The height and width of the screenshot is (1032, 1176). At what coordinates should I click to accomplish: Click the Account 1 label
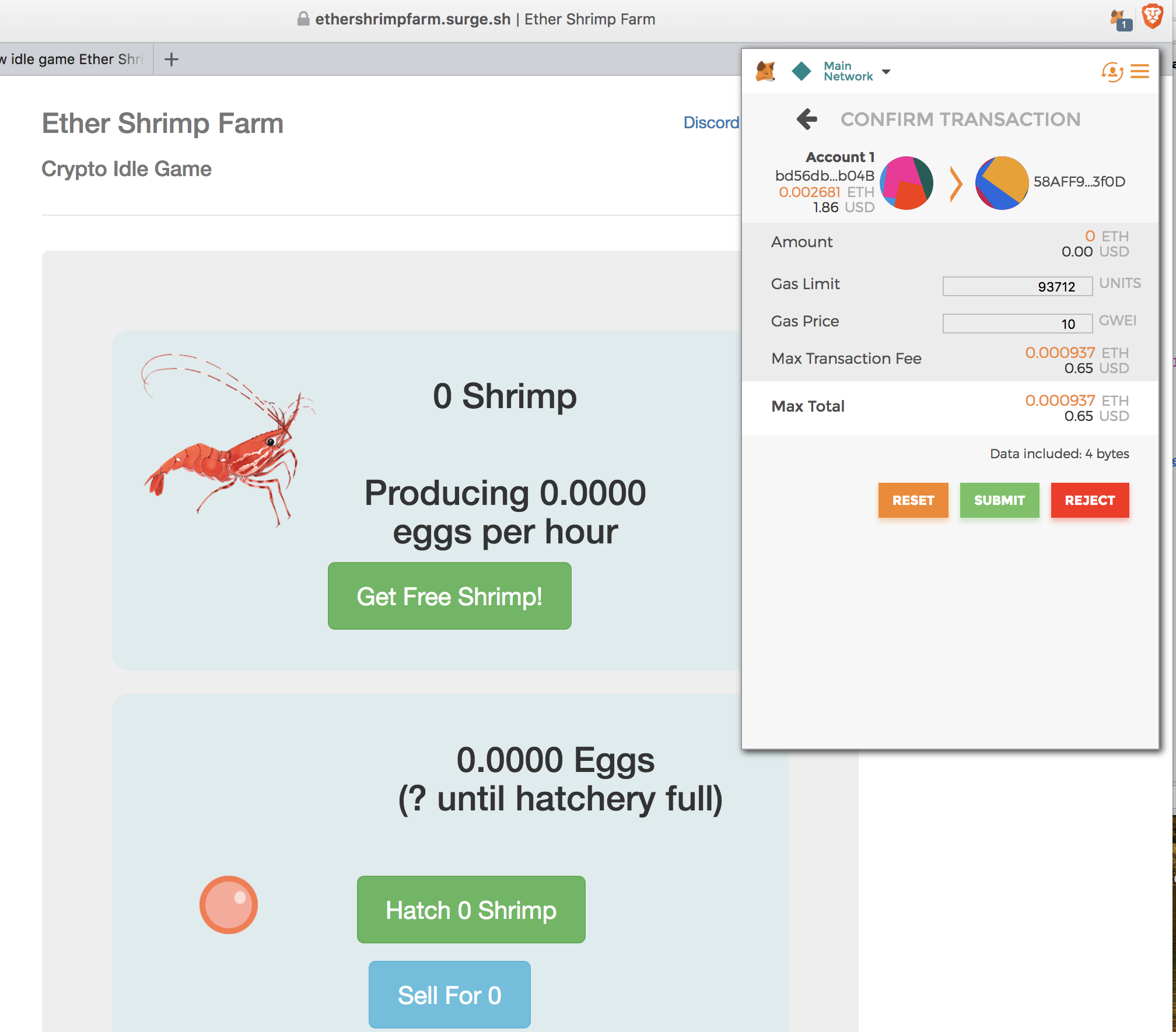click(x=840, y=157)
